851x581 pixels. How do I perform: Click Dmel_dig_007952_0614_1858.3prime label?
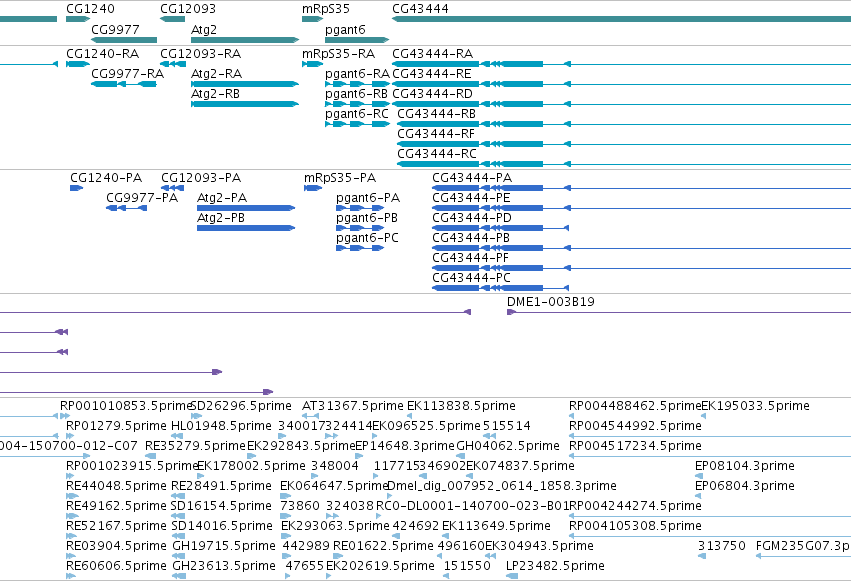point(501,486)
